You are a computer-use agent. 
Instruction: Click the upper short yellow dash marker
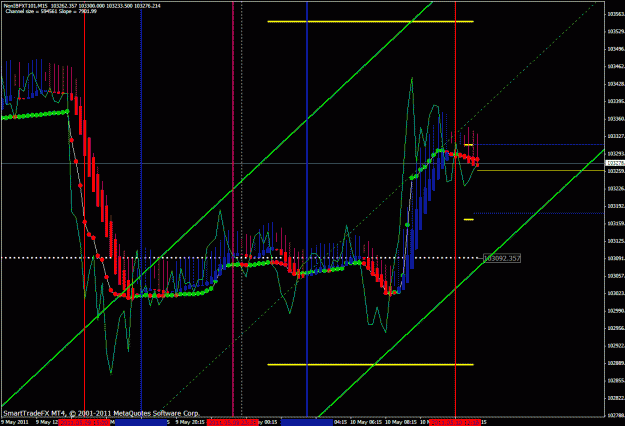tap(468, 145)
